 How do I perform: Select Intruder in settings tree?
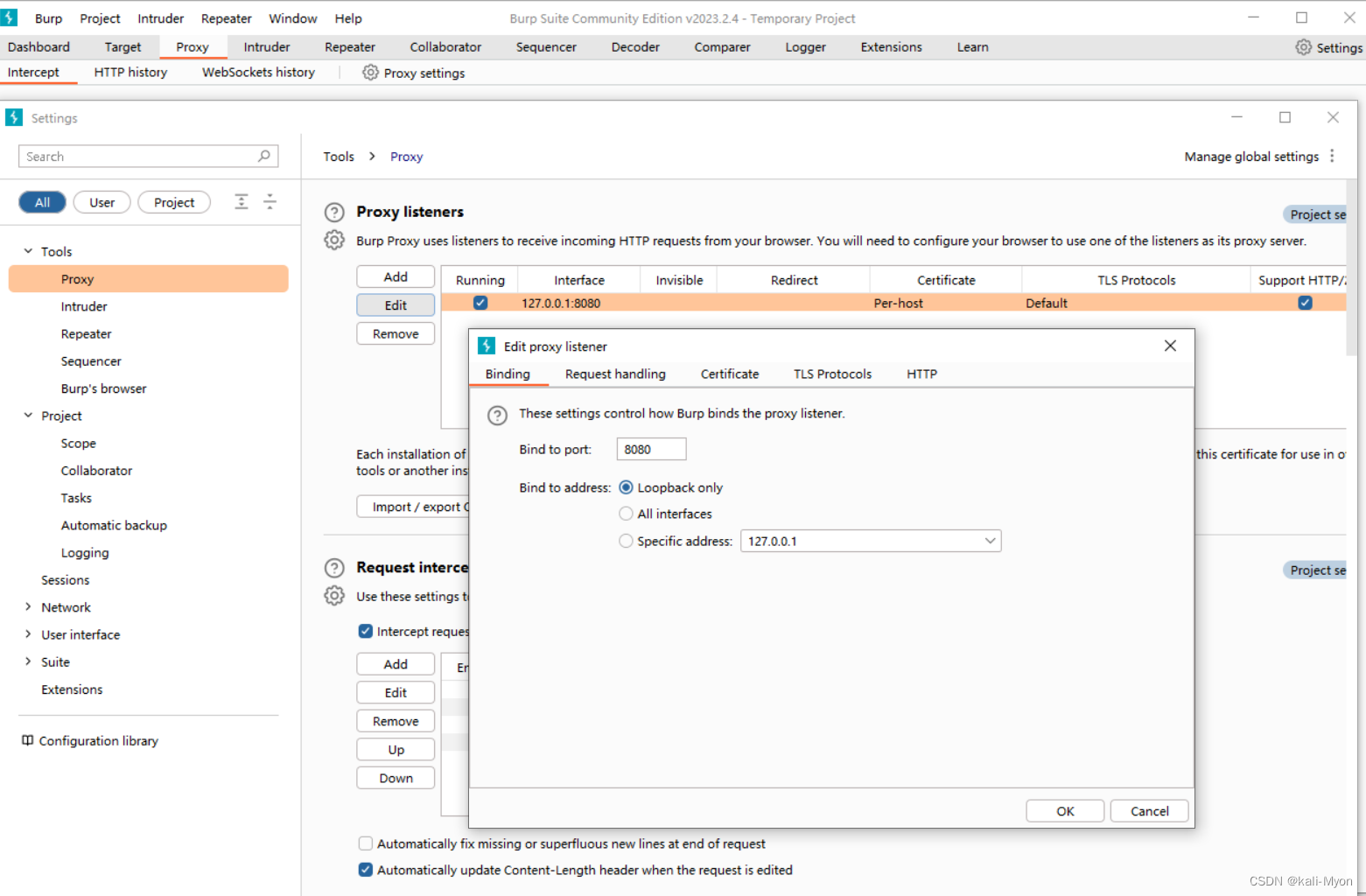pyautogui.click(x=84, y=306)
